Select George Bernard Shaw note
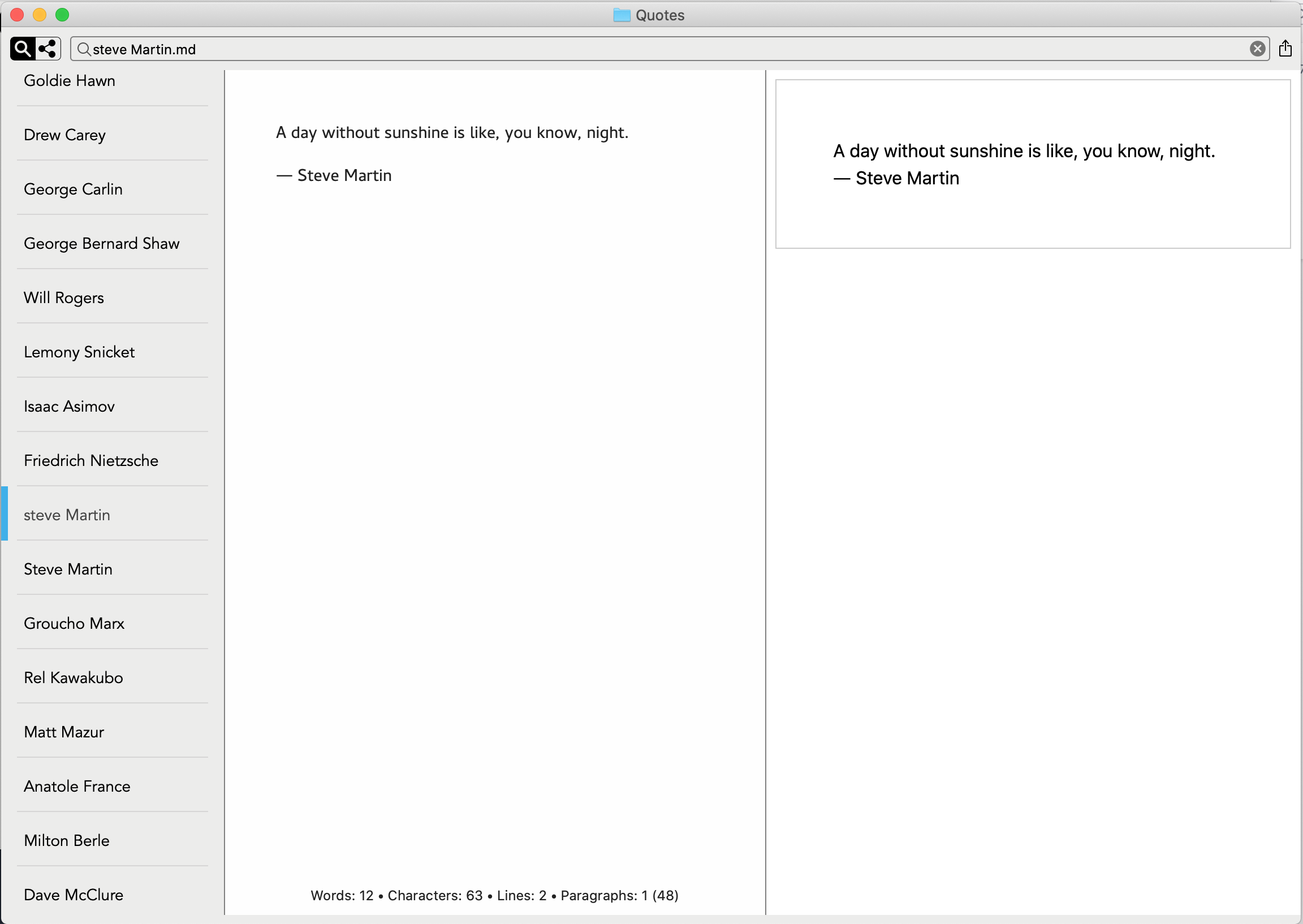1303x924 pixels. click(x=101, y=244)
